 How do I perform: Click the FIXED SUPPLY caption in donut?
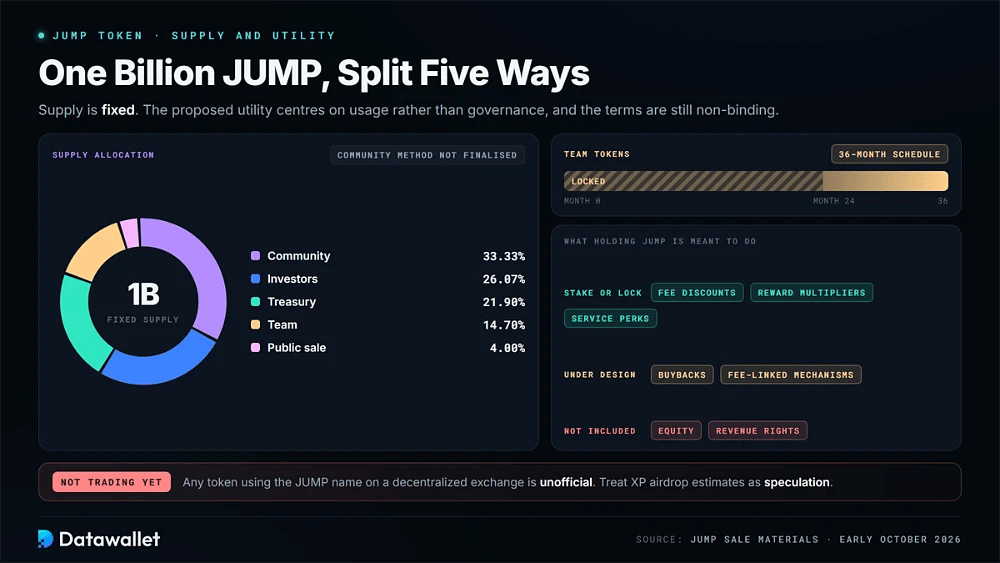click(143, 319)
